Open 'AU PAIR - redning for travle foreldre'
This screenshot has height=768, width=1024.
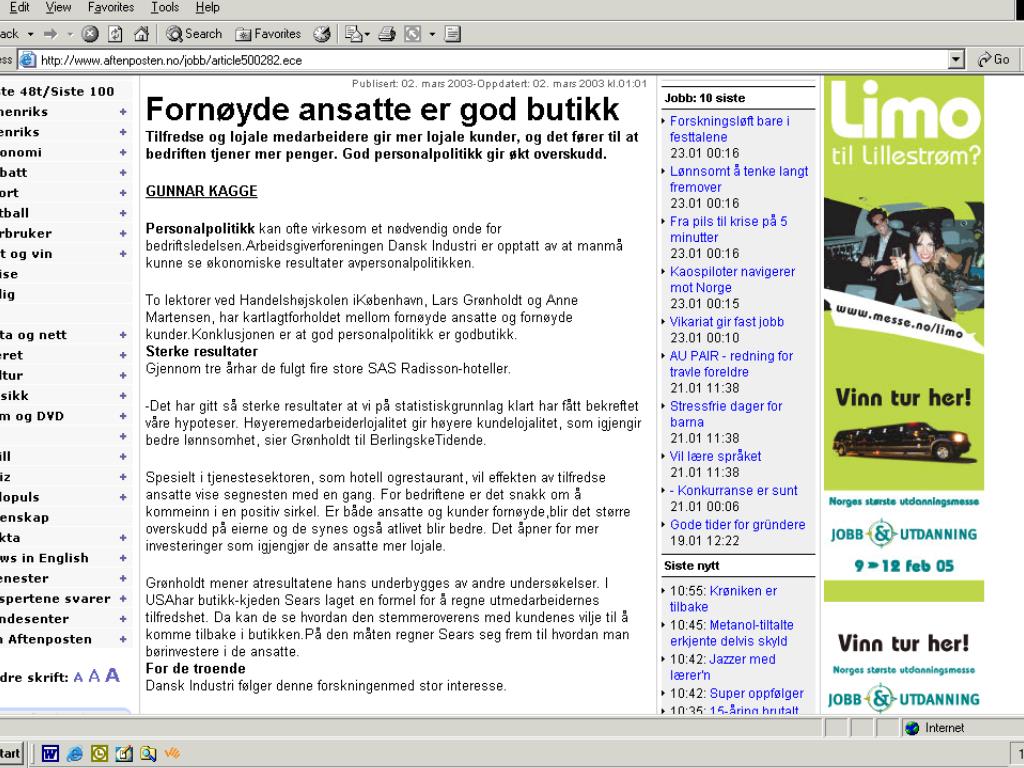pyautogui.click(x=731, y=364)
